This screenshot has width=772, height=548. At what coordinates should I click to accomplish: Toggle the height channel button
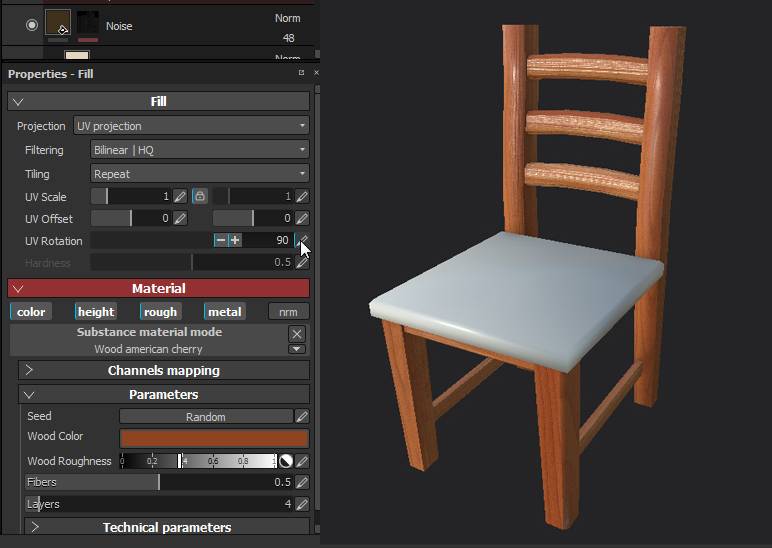tap(96, 312)
